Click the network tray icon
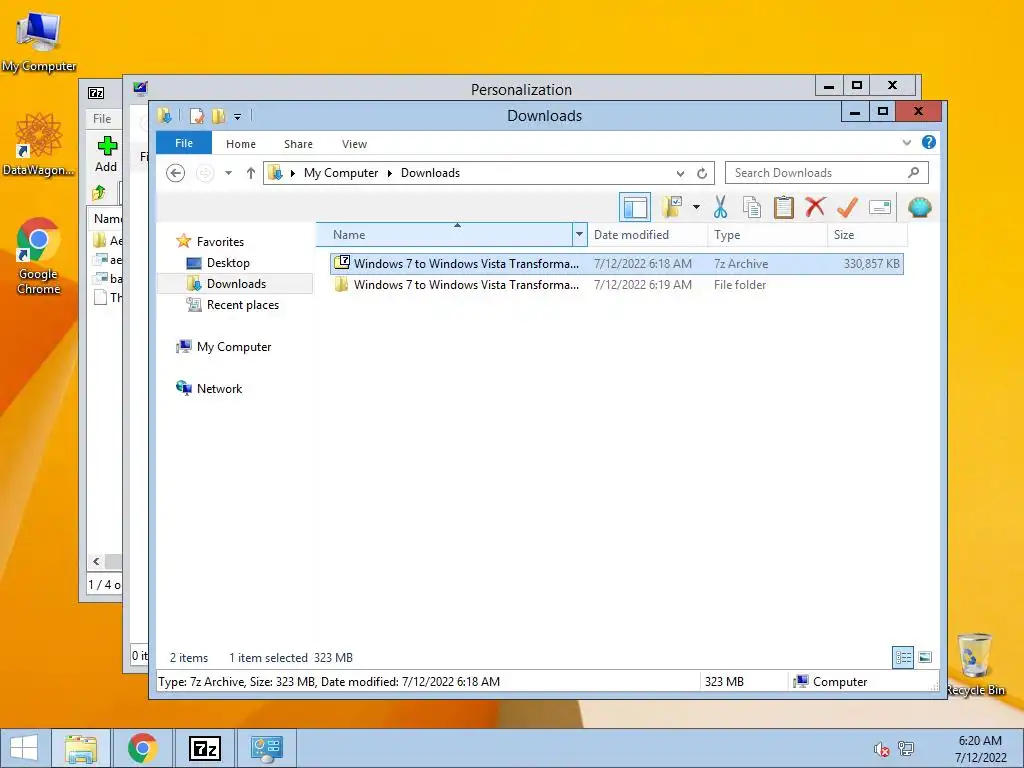The image size is (1024, 768). [x=906, y=748]
